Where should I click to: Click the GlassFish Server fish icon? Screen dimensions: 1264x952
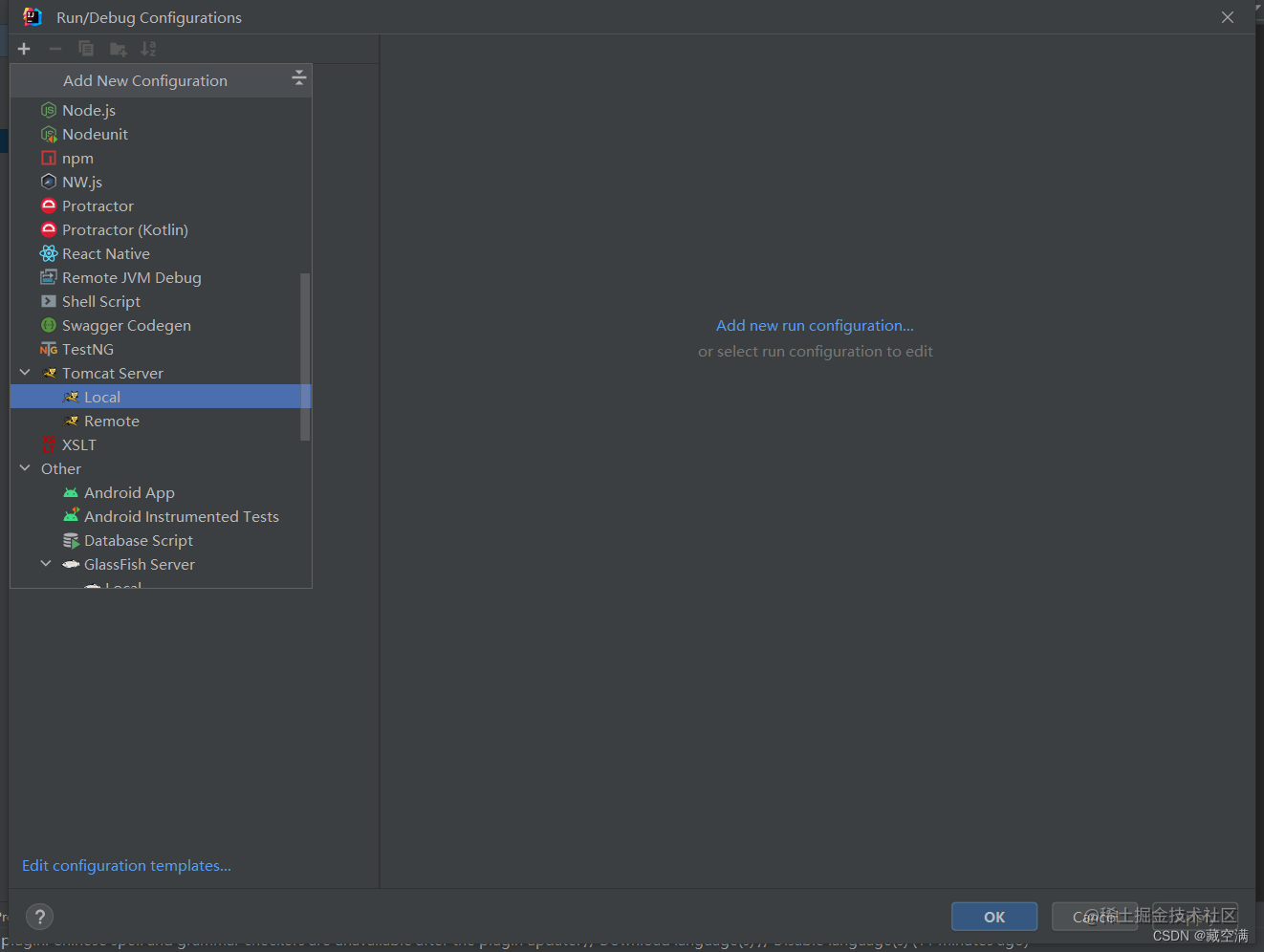click(71, 564)
